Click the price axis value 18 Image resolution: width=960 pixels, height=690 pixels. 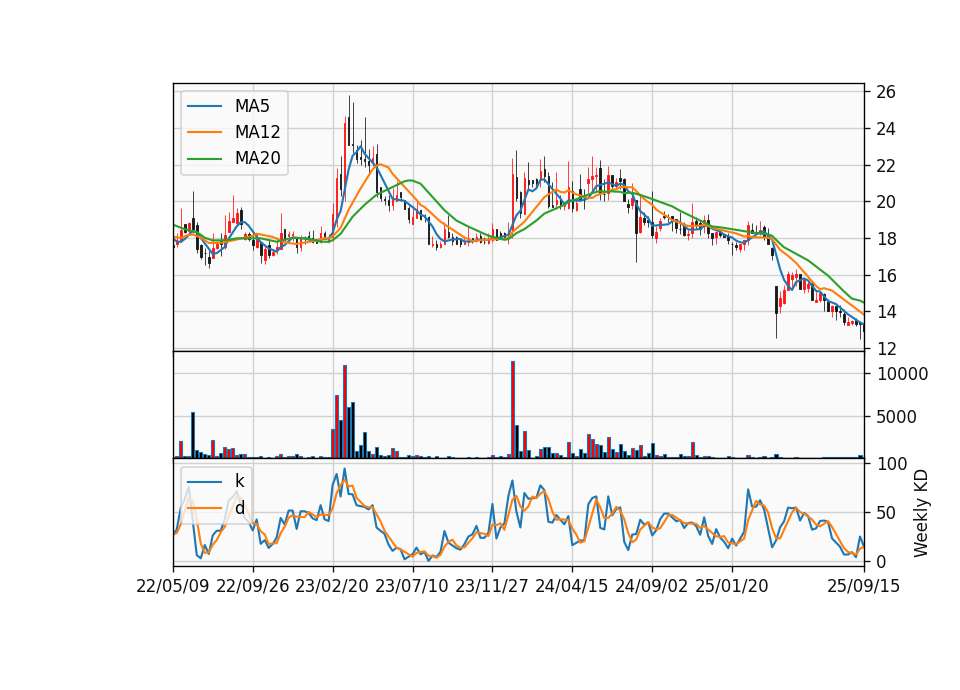tap(886, 239)
